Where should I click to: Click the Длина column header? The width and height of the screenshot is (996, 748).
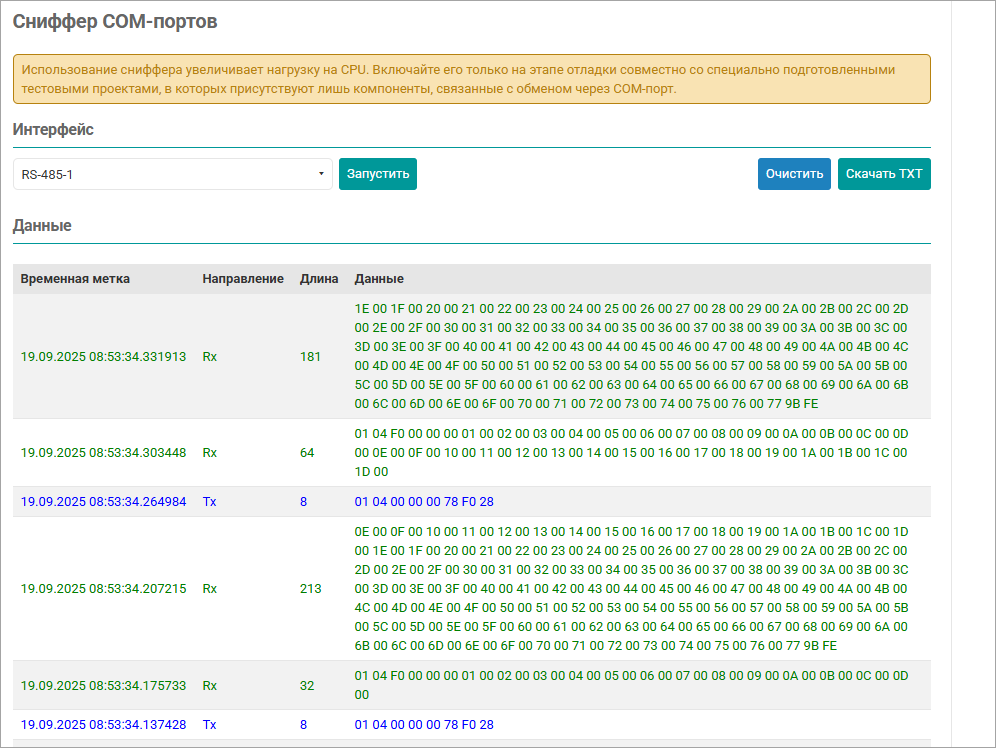(319, 279)
